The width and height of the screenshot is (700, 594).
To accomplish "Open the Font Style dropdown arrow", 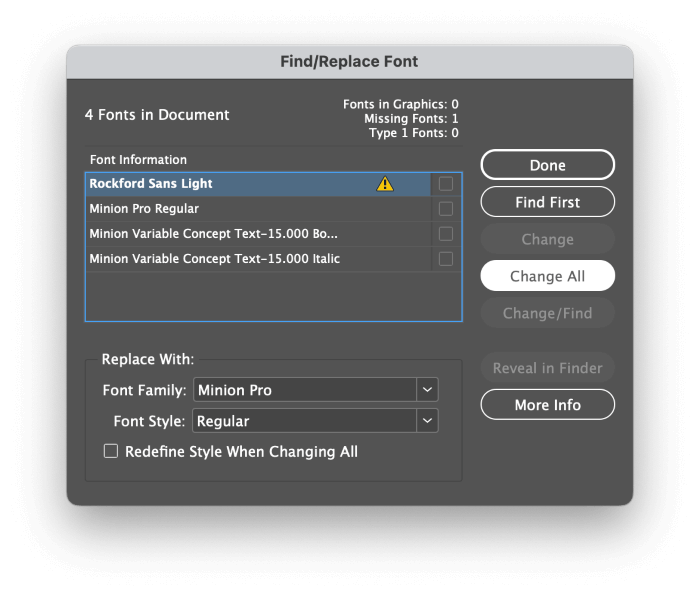I will pos(427,421).
